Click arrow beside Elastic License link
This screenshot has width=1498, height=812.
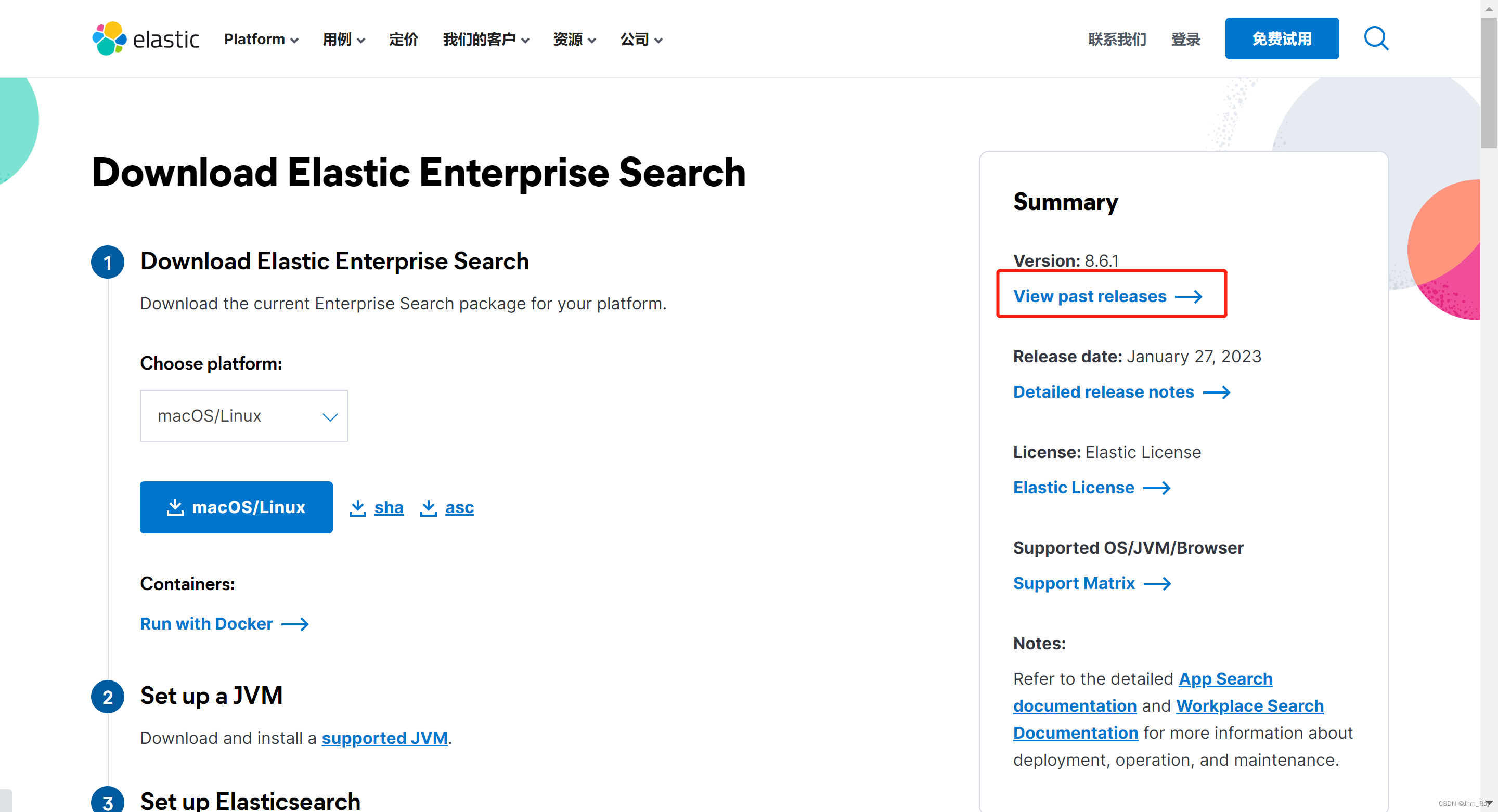tap(1157, 488)
